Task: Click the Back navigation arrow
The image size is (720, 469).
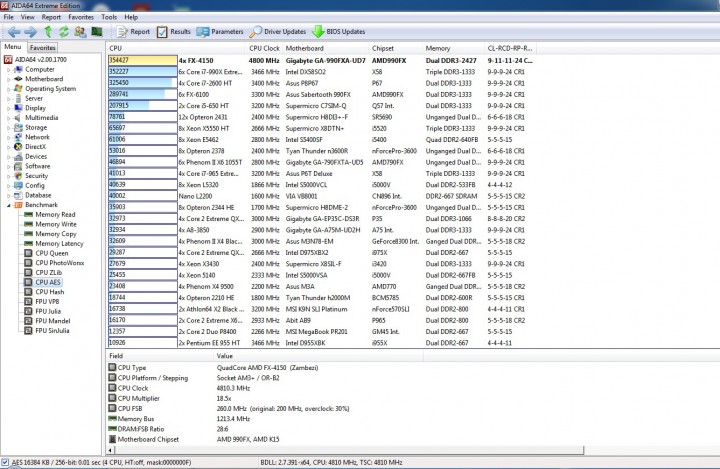Action: tap(14, 32)
